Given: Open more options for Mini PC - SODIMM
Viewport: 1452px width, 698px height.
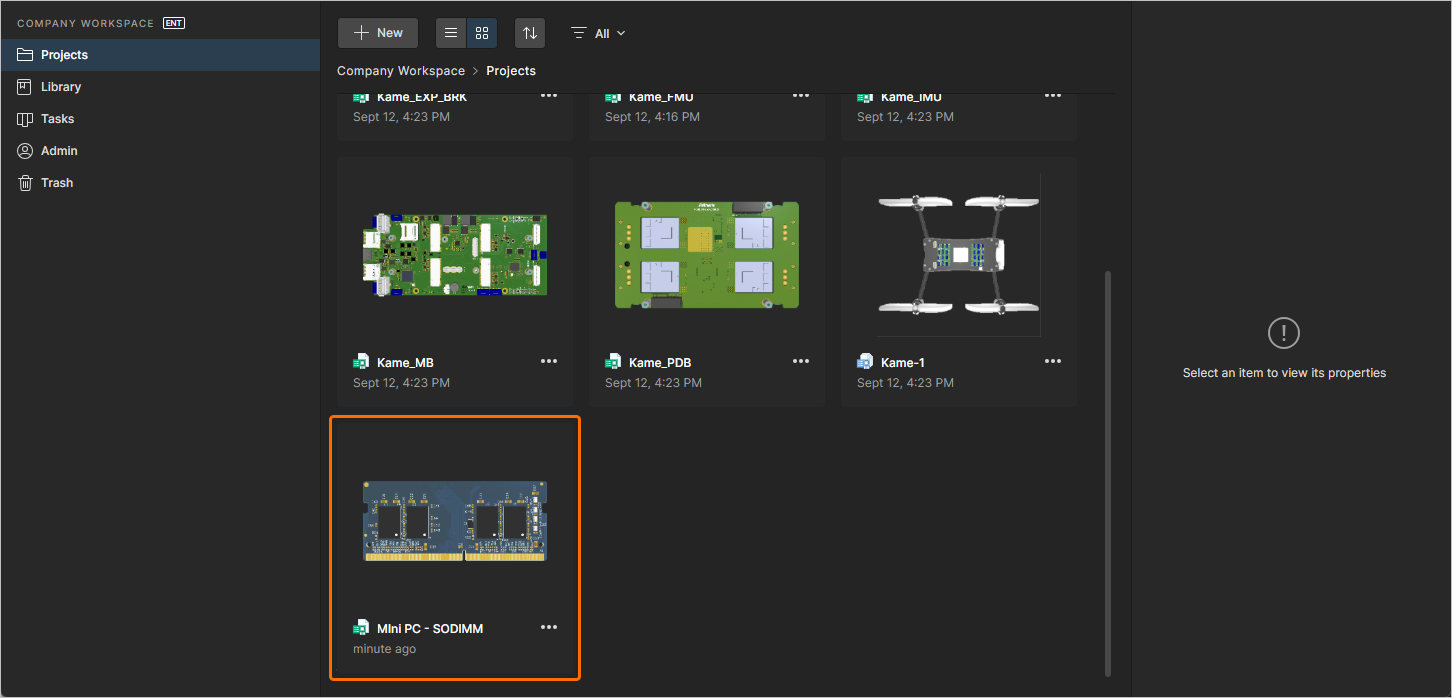Looking at the screenshot, I should [549, 627].
